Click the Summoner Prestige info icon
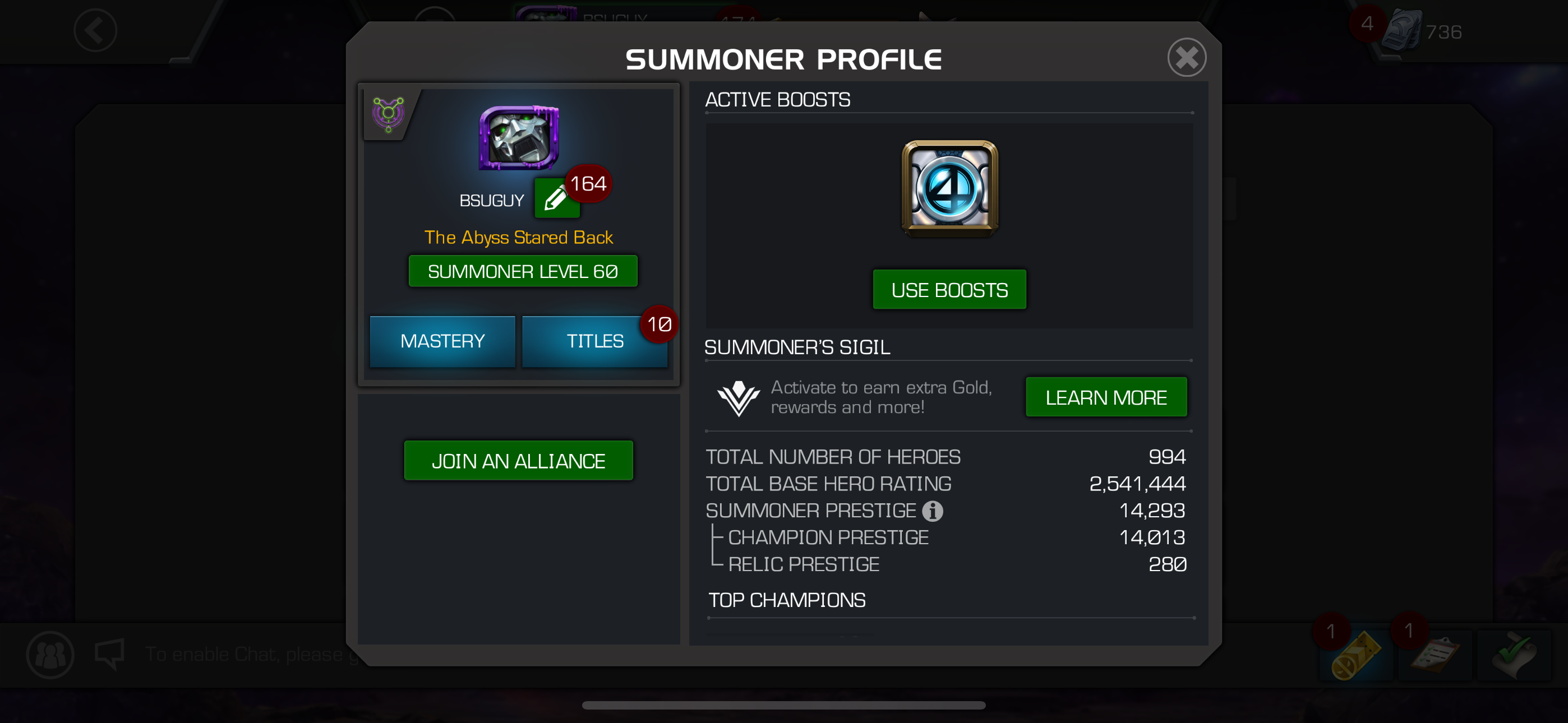The height and width of the screenshot is (723, 1568). click(932, 511)
